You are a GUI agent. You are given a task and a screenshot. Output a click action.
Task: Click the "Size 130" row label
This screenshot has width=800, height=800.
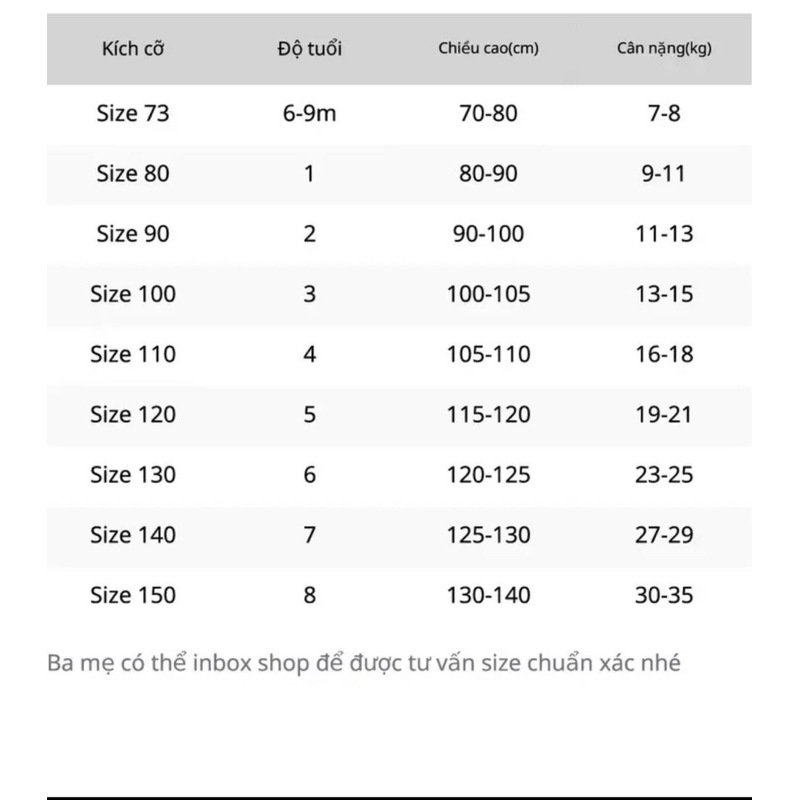tap(133, 474)
